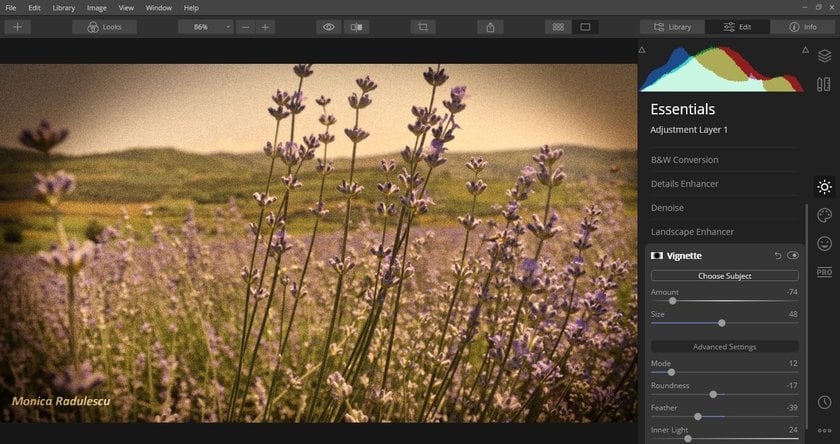Click the Amount value -74
Image resolution: width=840 pixels, height=444 pixels.
(792, 292)
